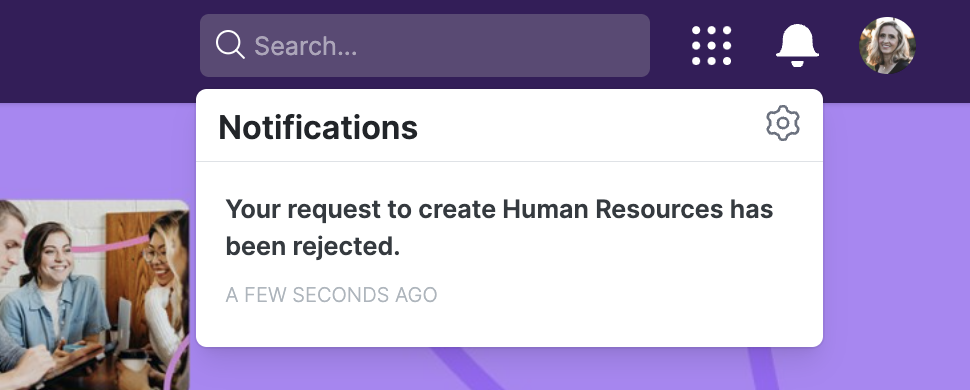The height and width of the screenshot is (390, 970).
Task: Click white space beneath notification timestamp
Action: pyautogui.click(x=509, y=326)
